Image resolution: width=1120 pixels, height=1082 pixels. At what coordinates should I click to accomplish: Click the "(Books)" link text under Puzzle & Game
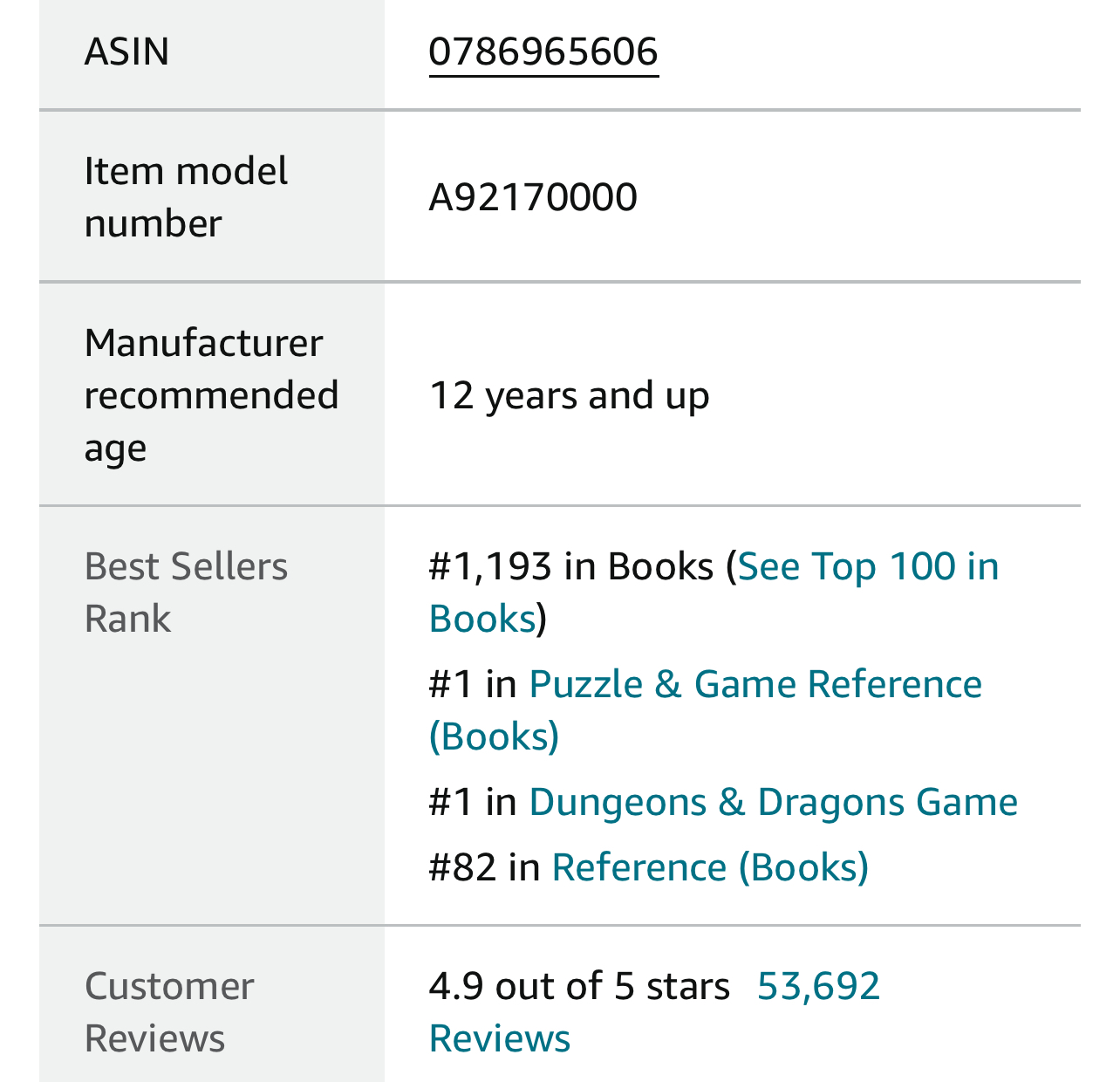point(494,736)
